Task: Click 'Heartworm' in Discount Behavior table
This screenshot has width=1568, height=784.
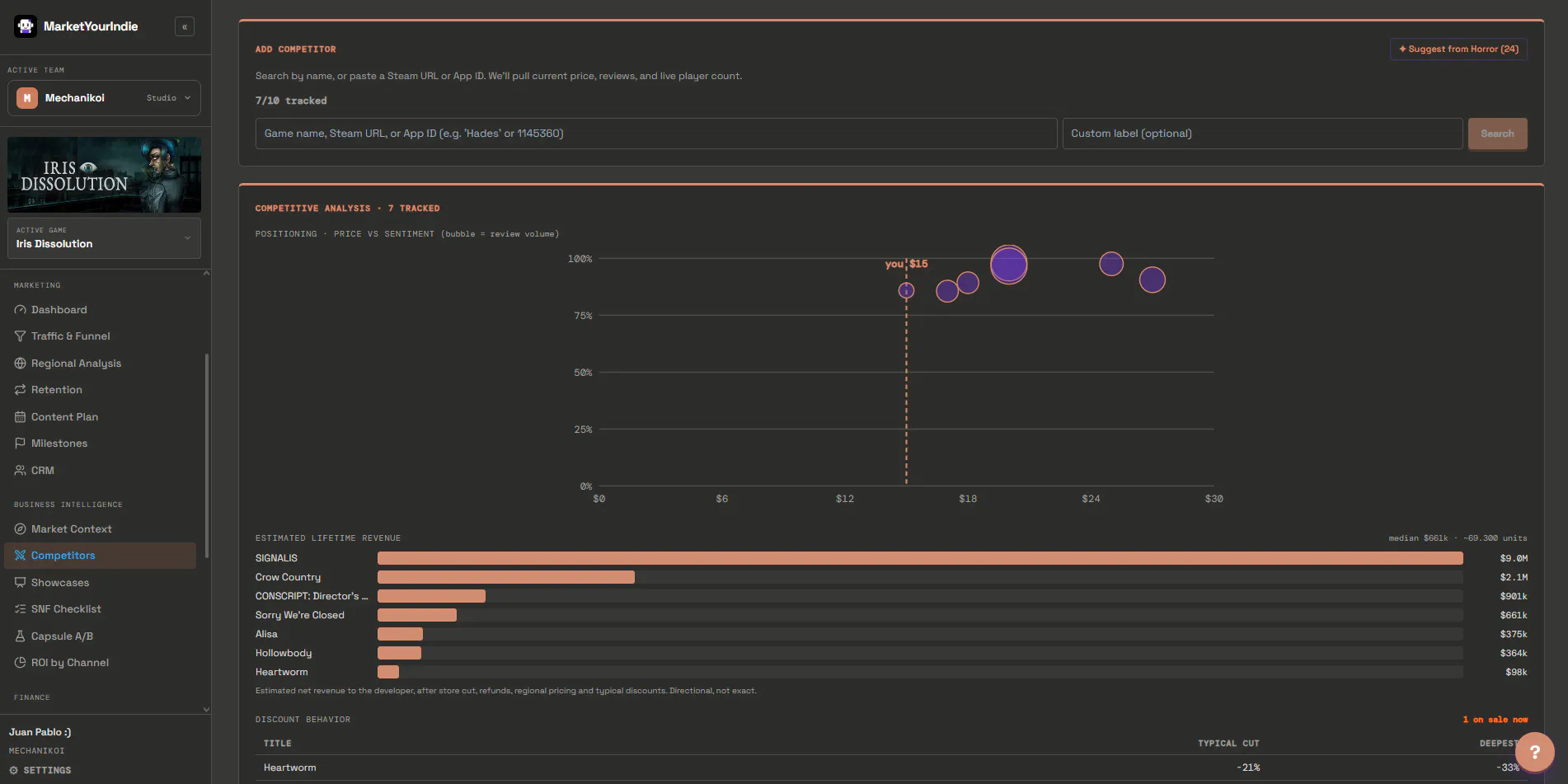Action: [x=290, y=768]
